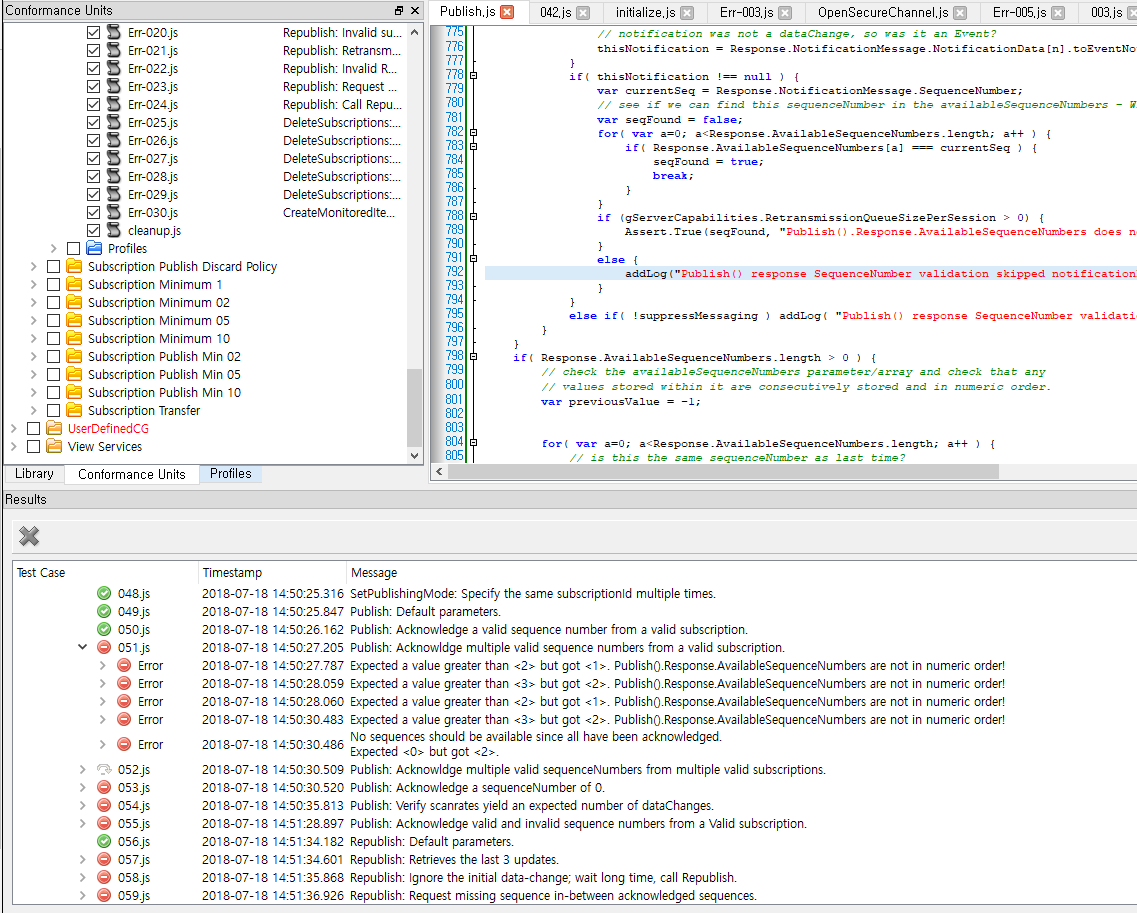Click the green success icon beside 048.js

coord(104,593)
